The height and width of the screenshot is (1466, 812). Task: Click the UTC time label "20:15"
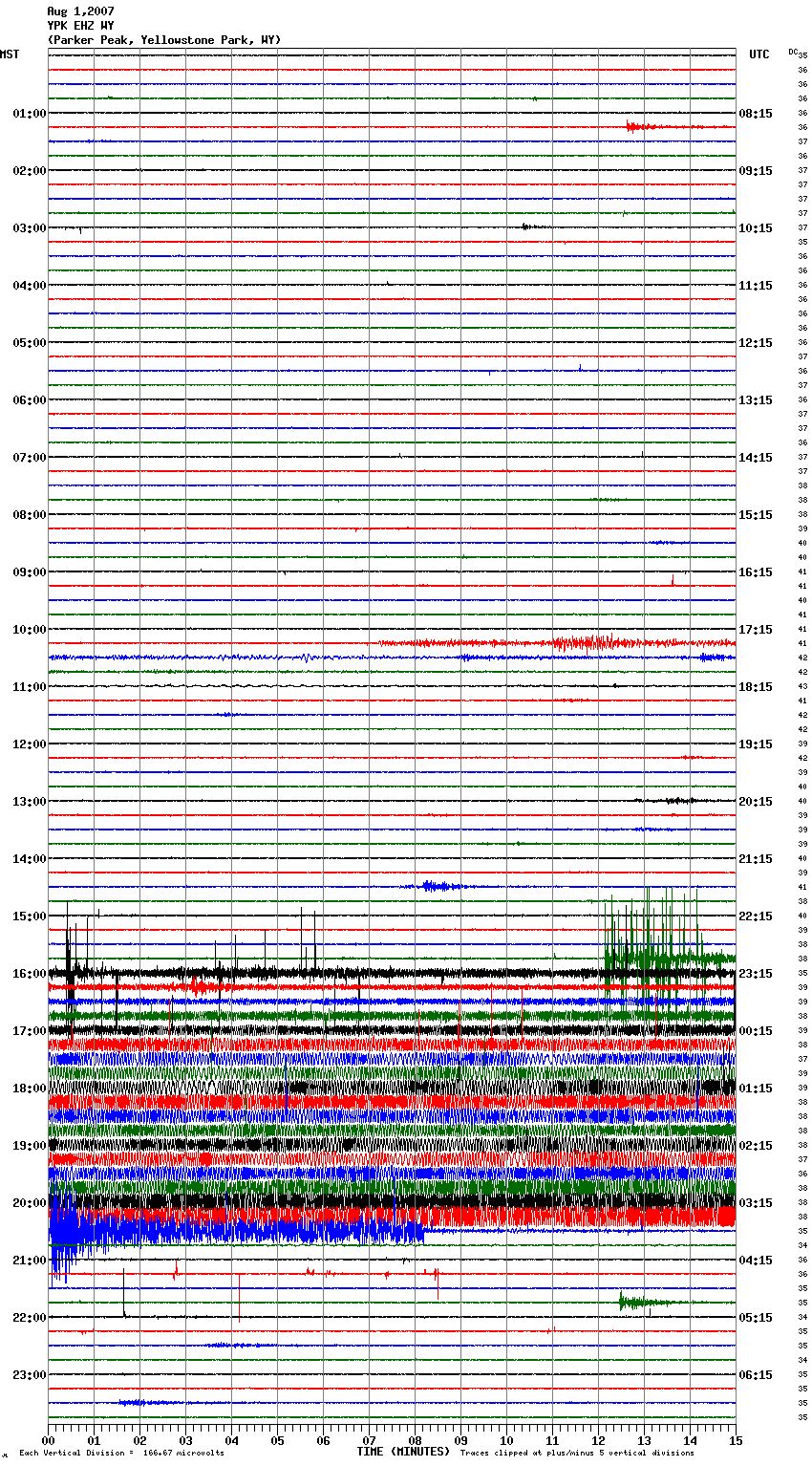tap(756, 802)
